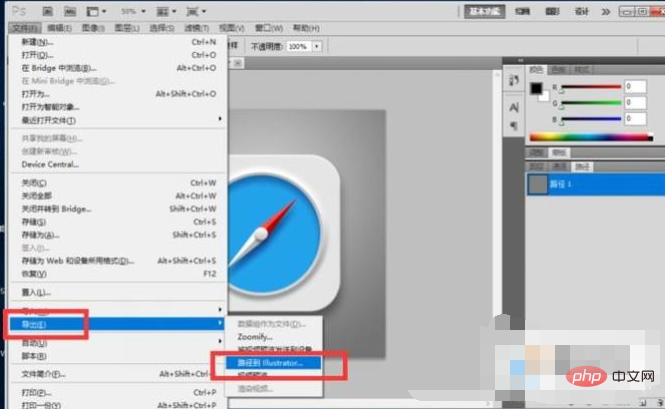The width and height of the screenshot is (665, 409).
Task: Choose Close (关闭) Ctrl+W item
Action: 118,183
